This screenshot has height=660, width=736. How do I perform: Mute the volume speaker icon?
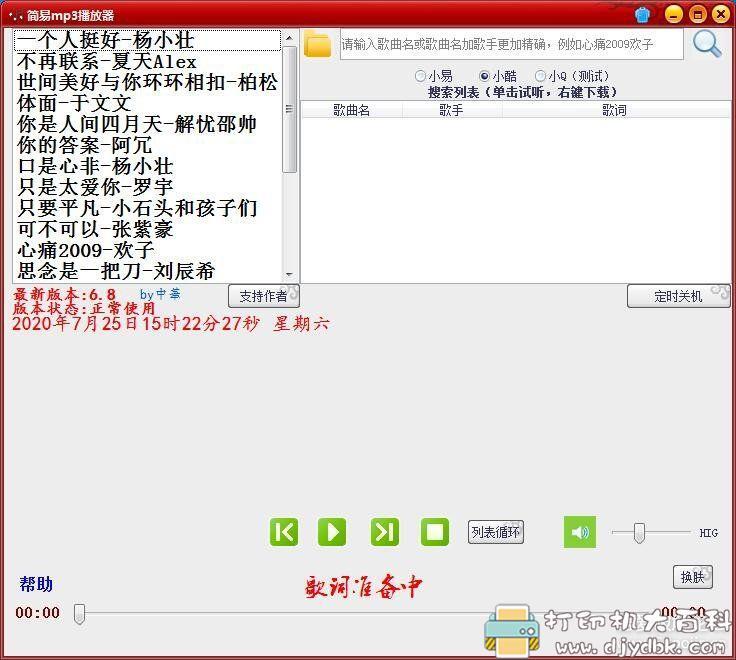click(580, 532)
